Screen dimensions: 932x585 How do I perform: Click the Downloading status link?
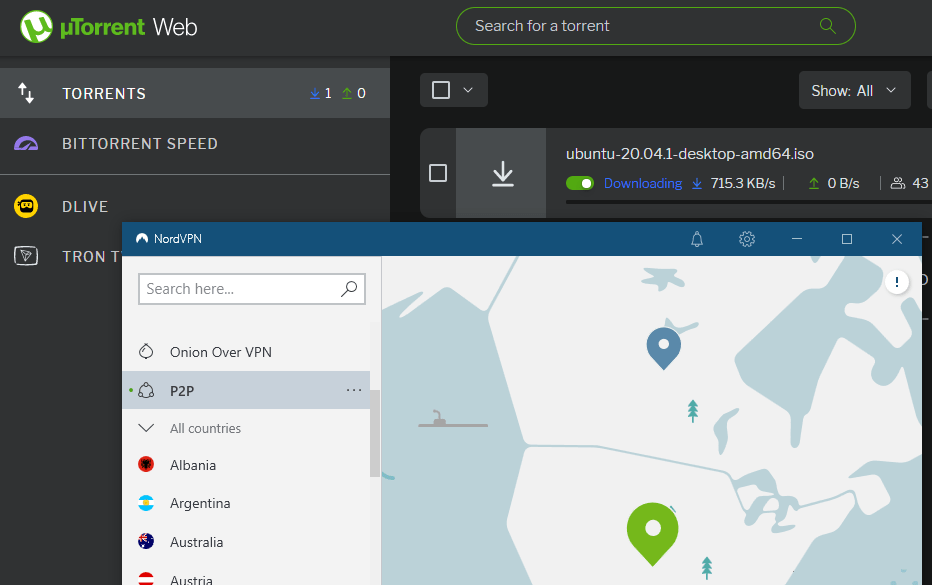(x=643, y=183)
